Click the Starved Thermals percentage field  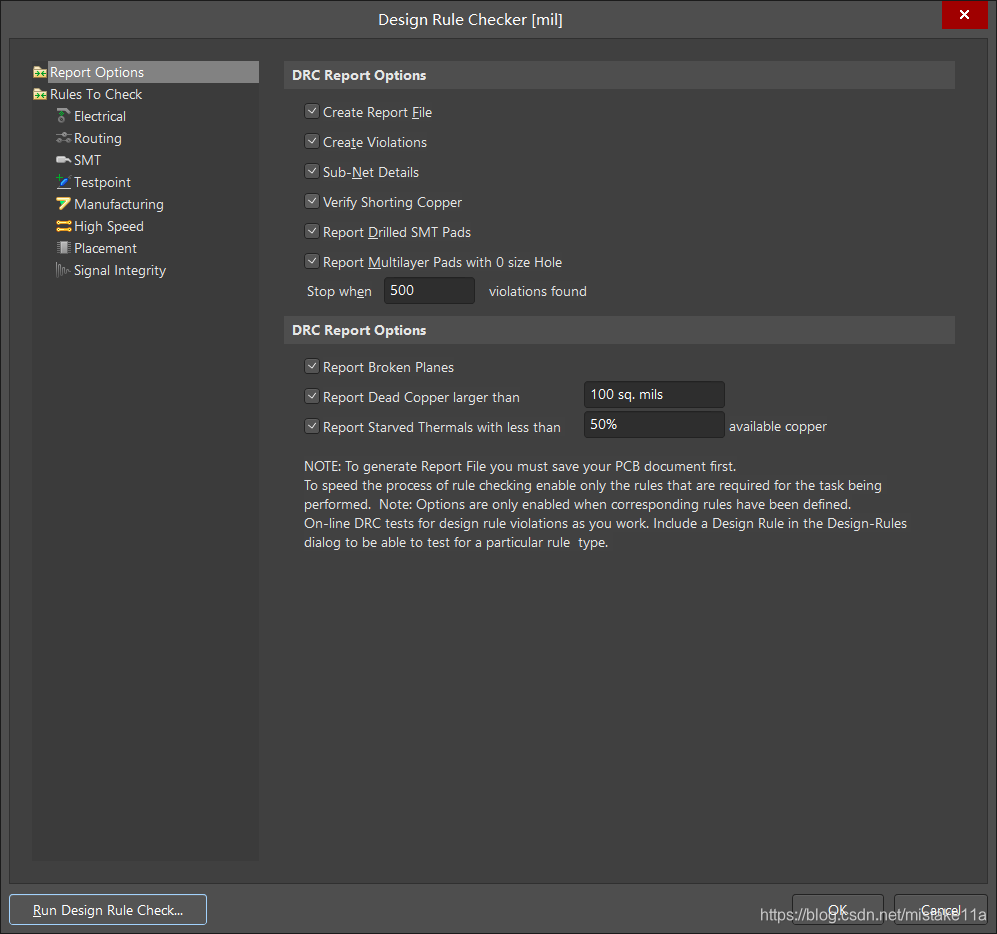653,425
